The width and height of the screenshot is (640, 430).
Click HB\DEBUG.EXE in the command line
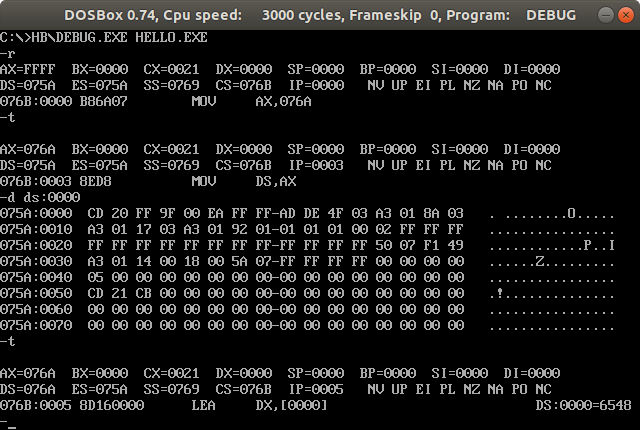click(80, 38)
